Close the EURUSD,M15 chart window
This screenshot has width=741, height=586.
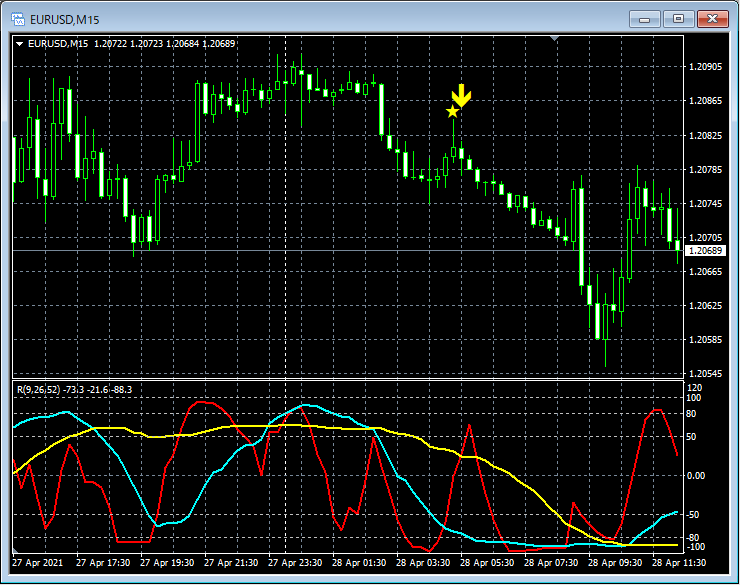click(x=713, y=19)
